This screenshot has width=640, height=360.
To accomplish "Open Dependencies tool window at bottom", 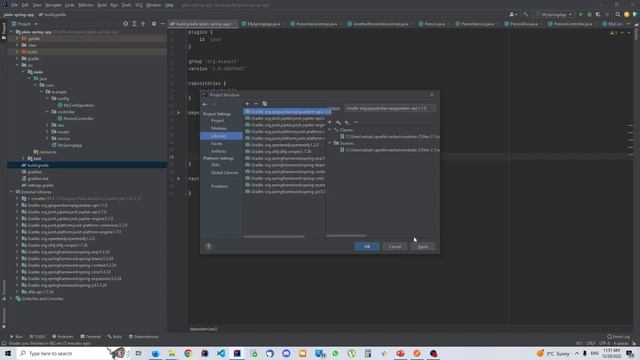I will [x=144, y=337].
